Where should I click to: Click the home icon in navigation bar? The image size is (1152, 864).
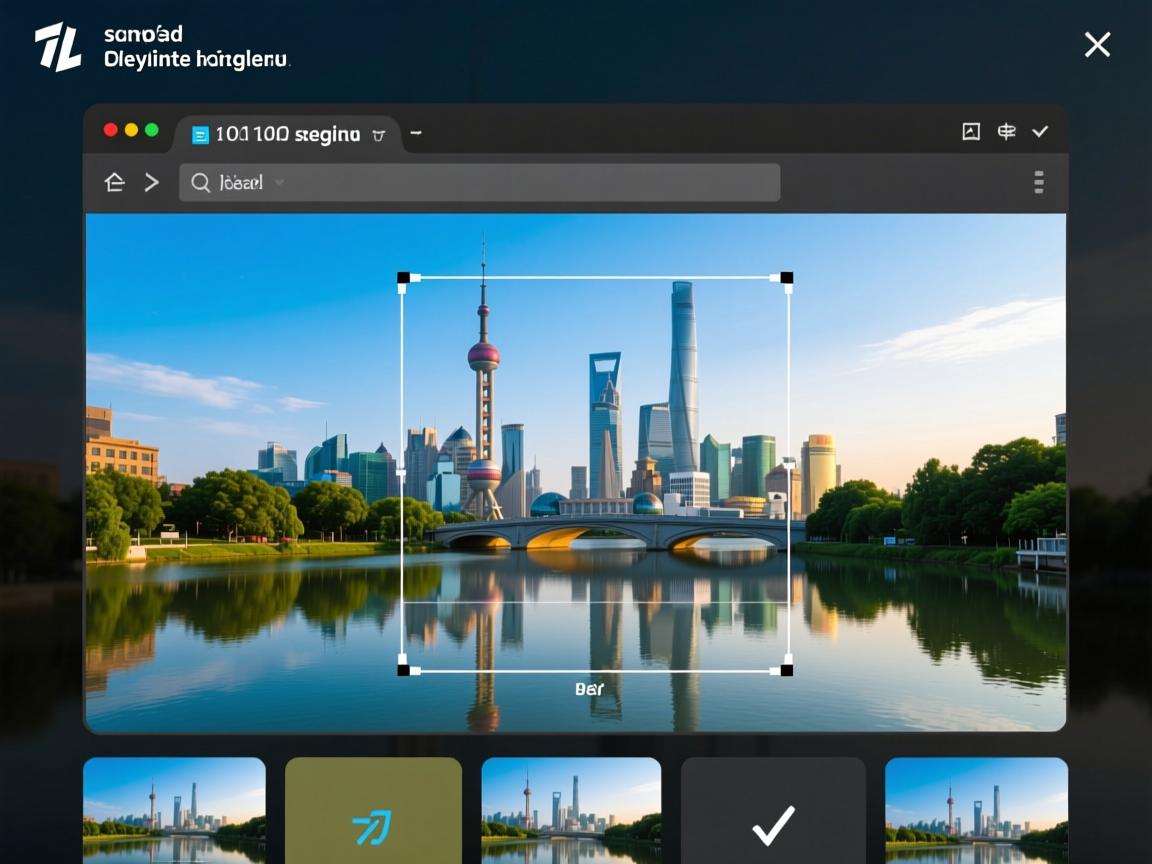[115, 182]
